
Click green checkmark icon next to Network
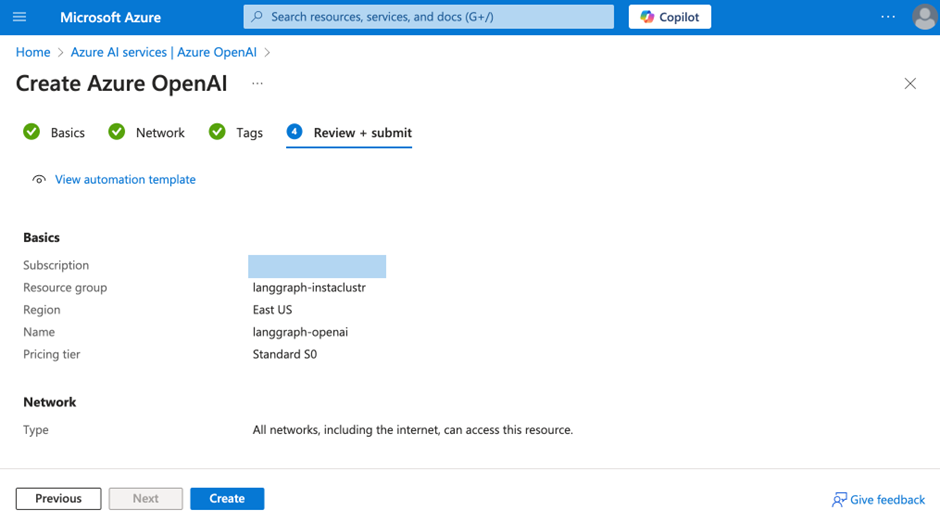pos(117,132)
